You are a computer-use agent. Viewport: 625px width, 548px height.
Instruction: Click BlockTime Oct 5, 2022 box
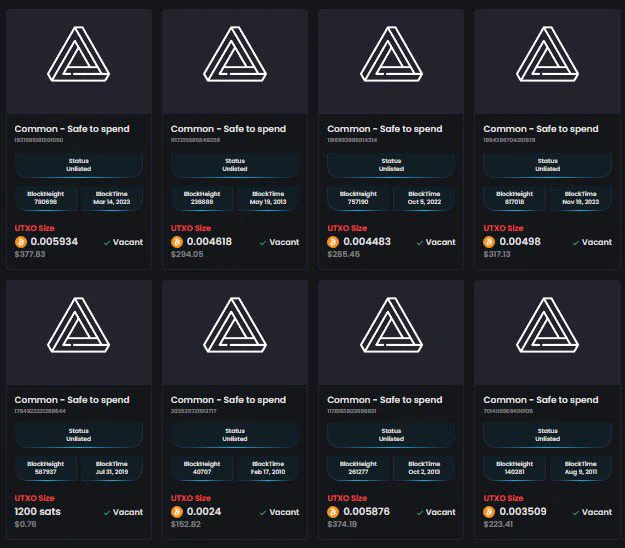(x=424, y=198)
